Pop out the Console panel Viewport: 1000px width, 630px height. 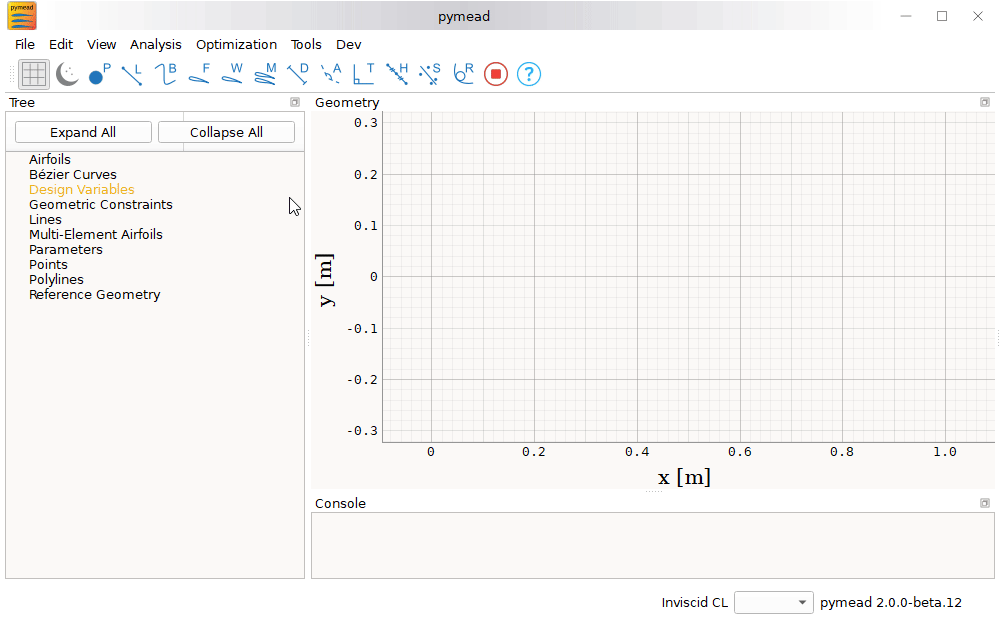984,503
